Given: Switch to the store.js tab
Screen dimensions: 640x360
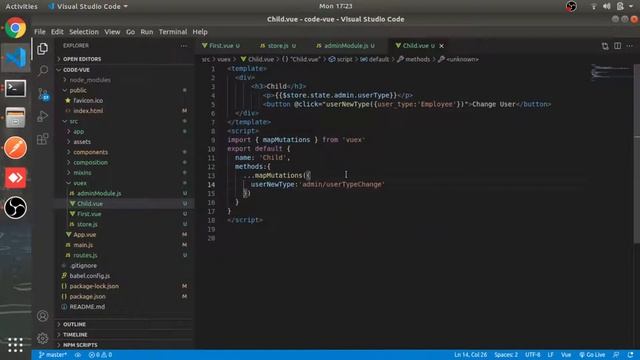Looking at the screenshot, I should point(279,46).
